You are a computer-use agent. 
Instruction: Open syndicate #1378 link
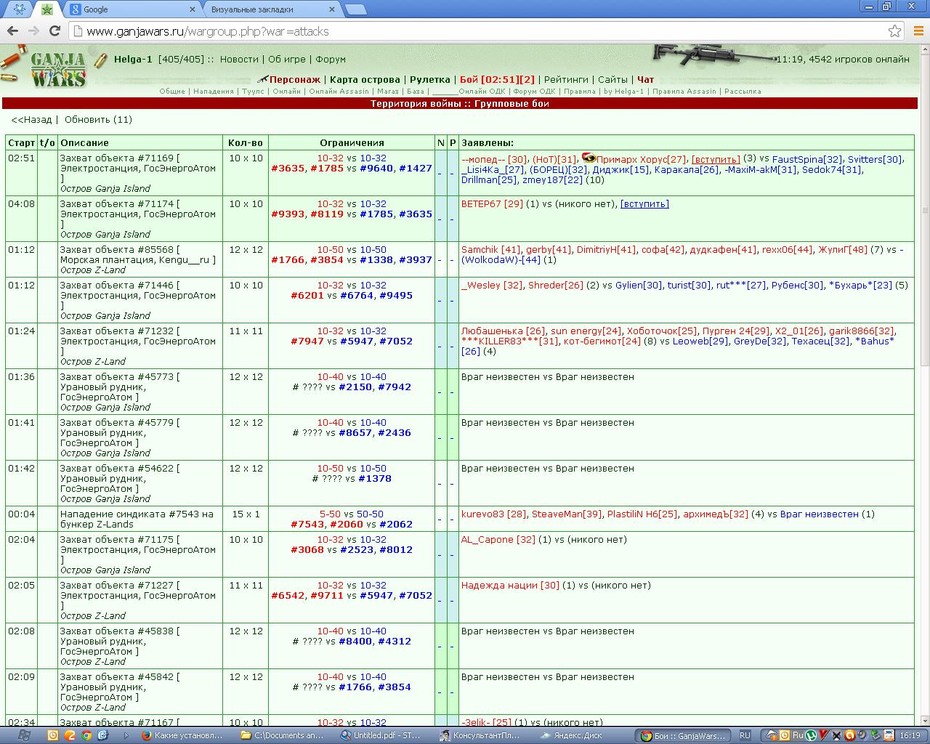(x=374, y=479)
